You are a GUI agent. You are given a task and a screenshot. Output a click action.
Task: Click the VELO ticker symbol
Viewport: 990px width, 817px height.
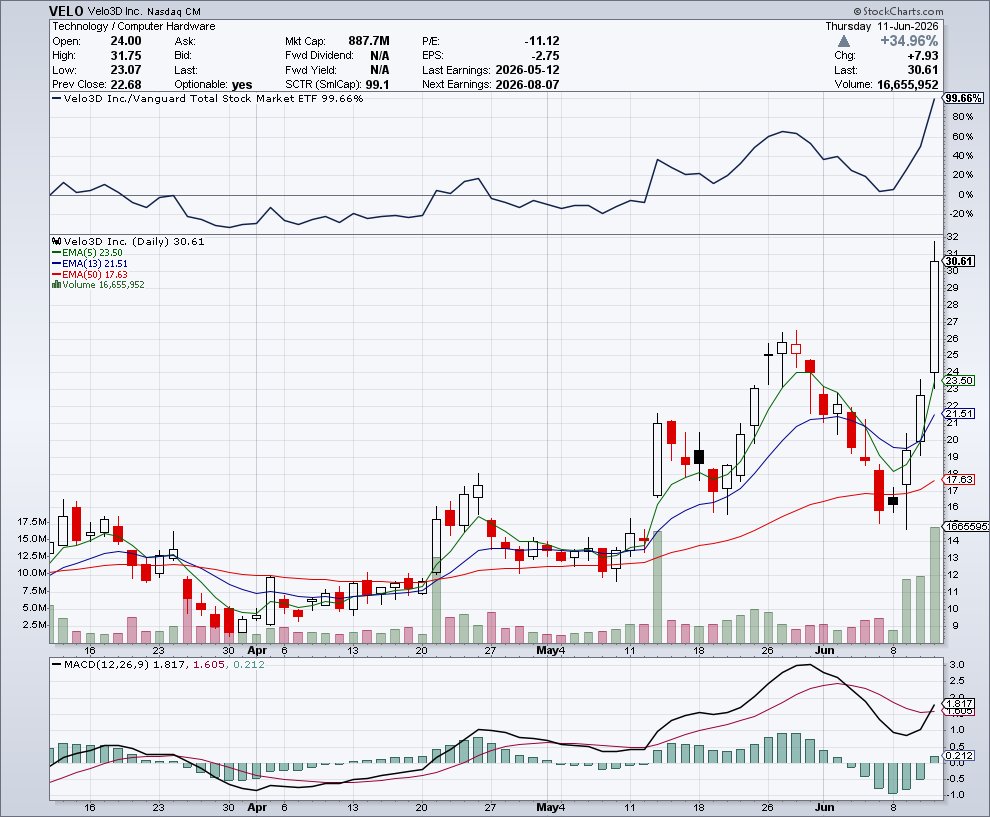(66, 11)
